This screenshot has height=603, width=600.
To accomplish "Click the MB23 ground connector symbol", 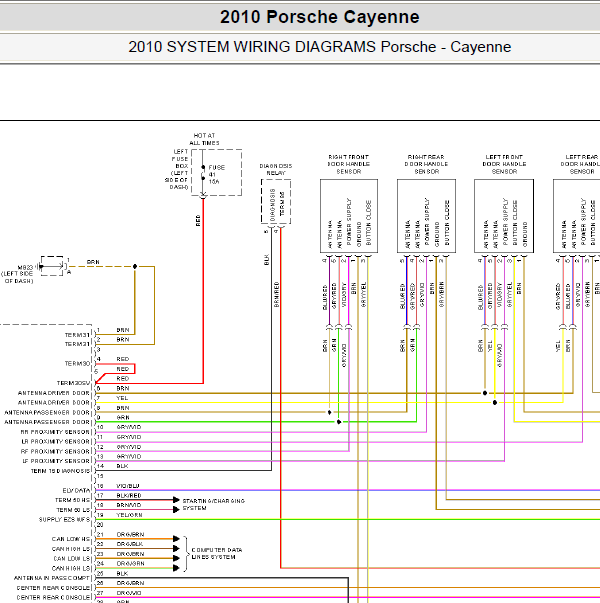I will pos(52,266).
